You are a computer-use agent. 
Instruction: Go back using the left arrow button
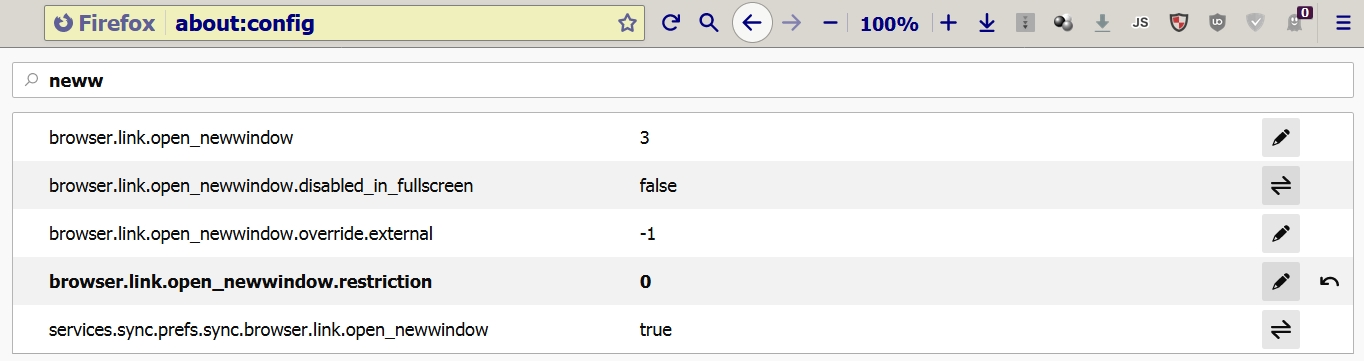[752, 23]
